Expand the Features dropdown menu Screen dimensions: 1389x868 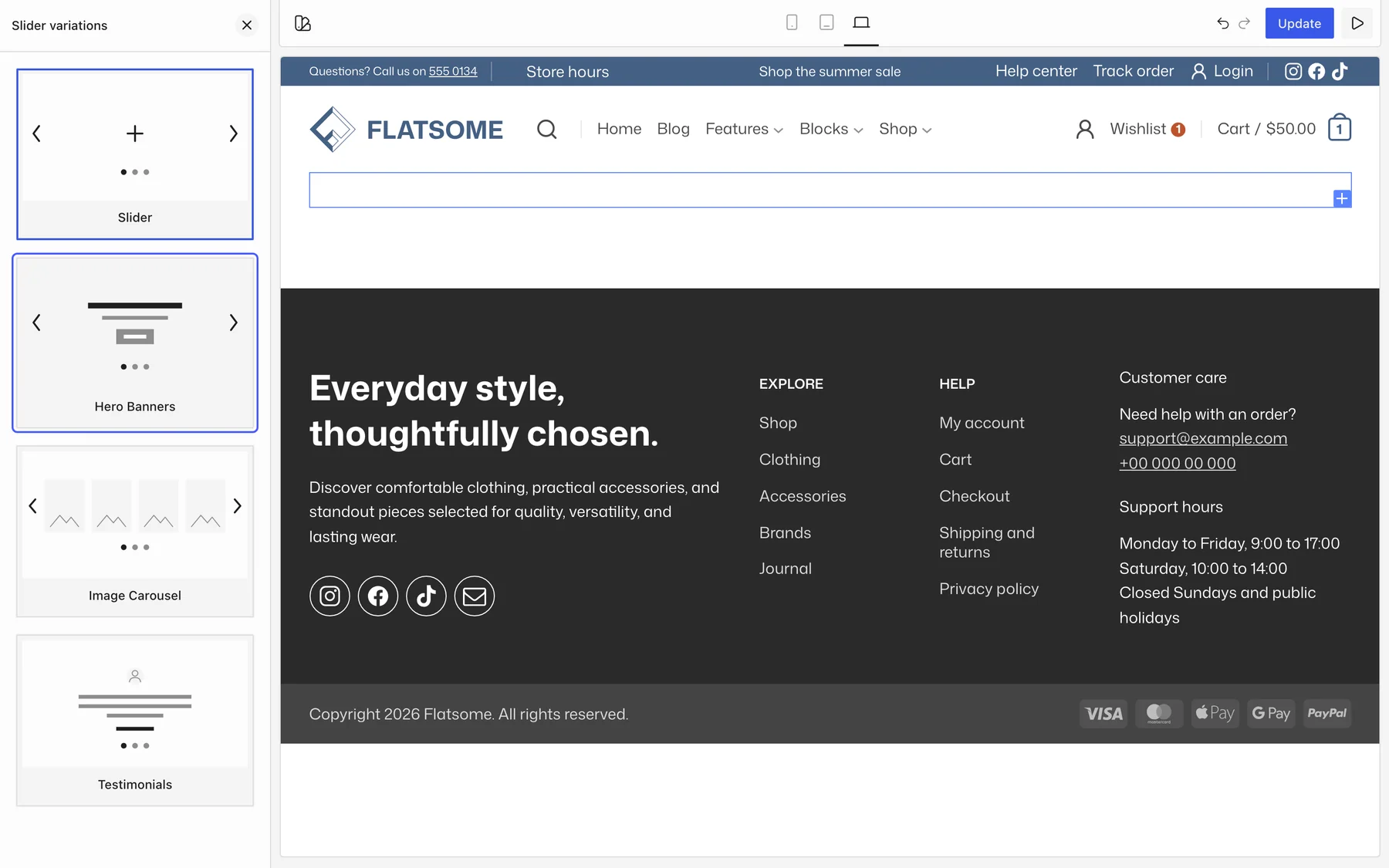pos(744,129)
